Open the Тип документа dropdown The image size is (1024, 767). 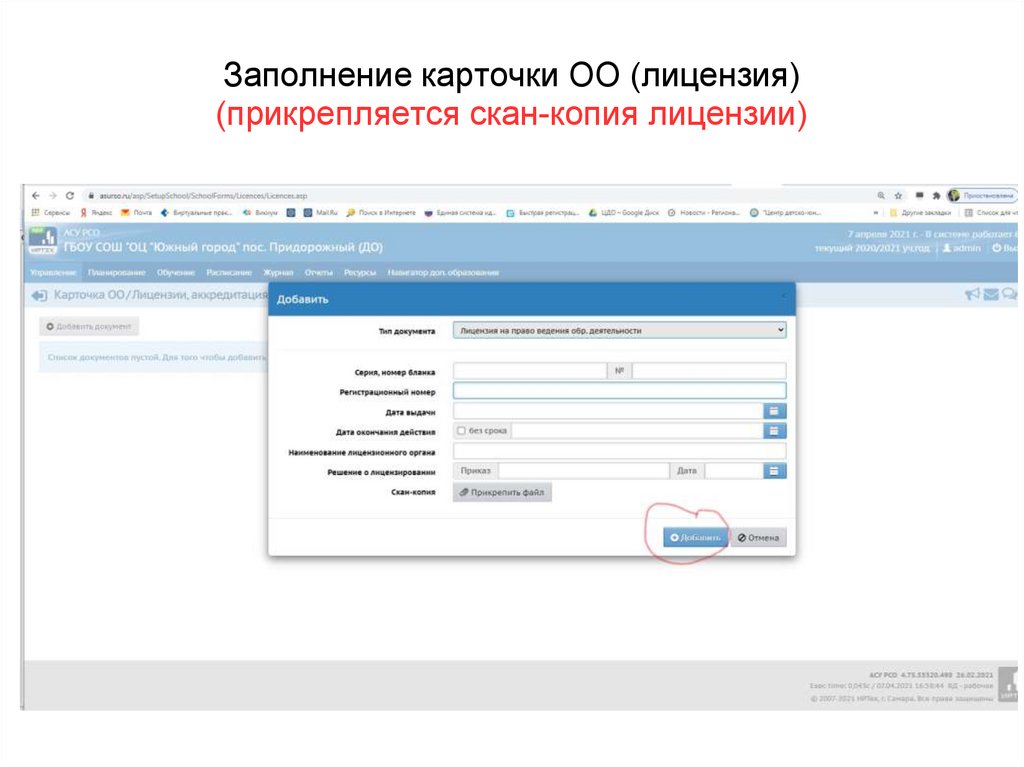pos(620,329)
